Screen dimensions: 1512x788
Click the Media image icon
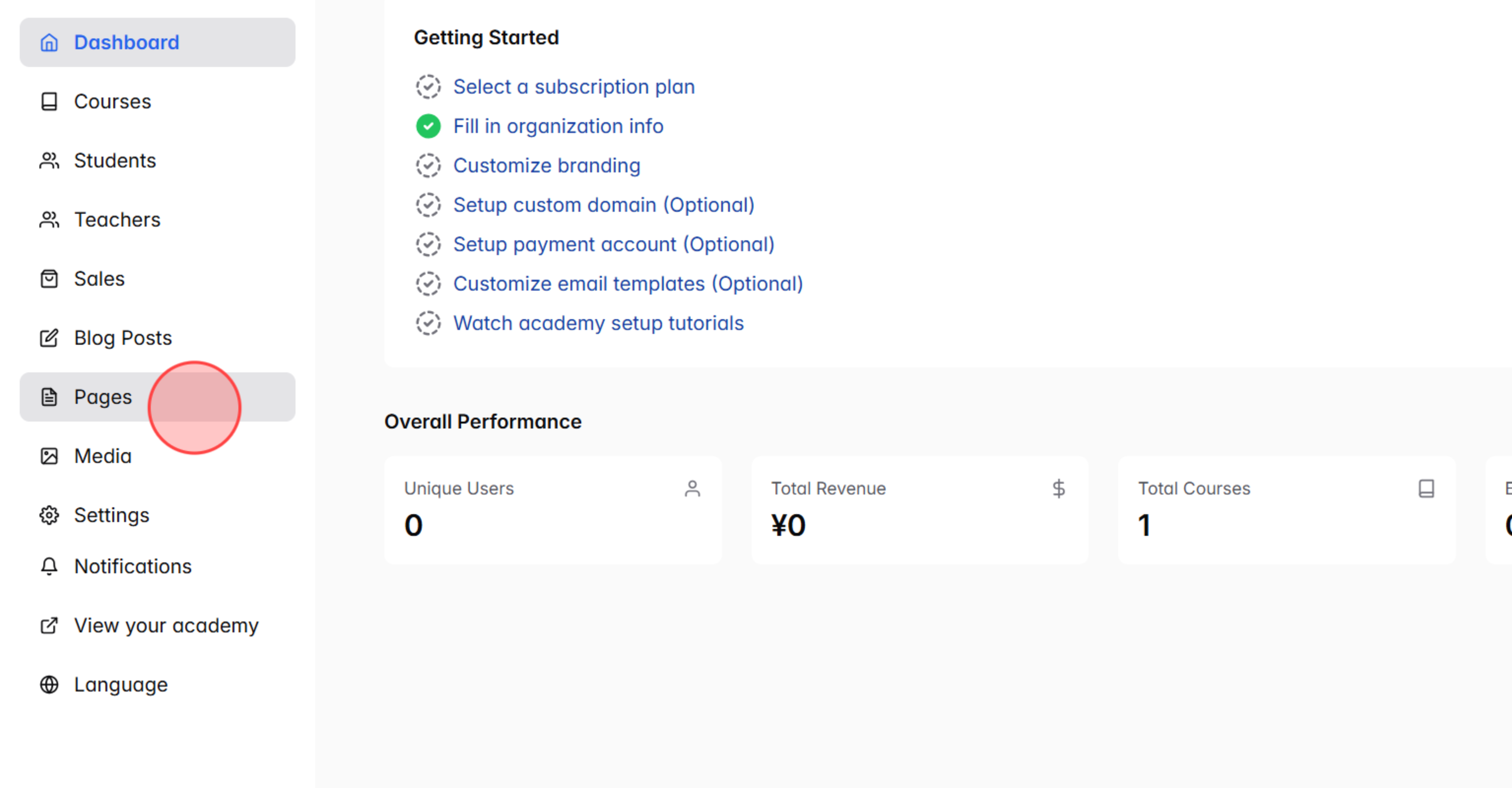pos(49,456)
